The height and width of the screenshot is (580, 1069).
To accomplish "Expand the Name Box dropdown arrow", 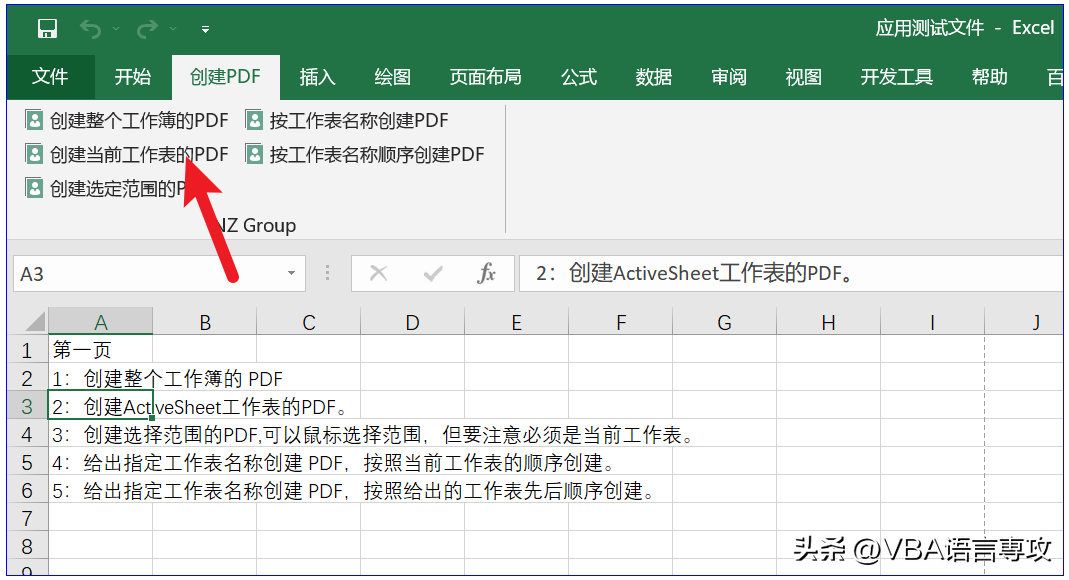I will point(291,273).
